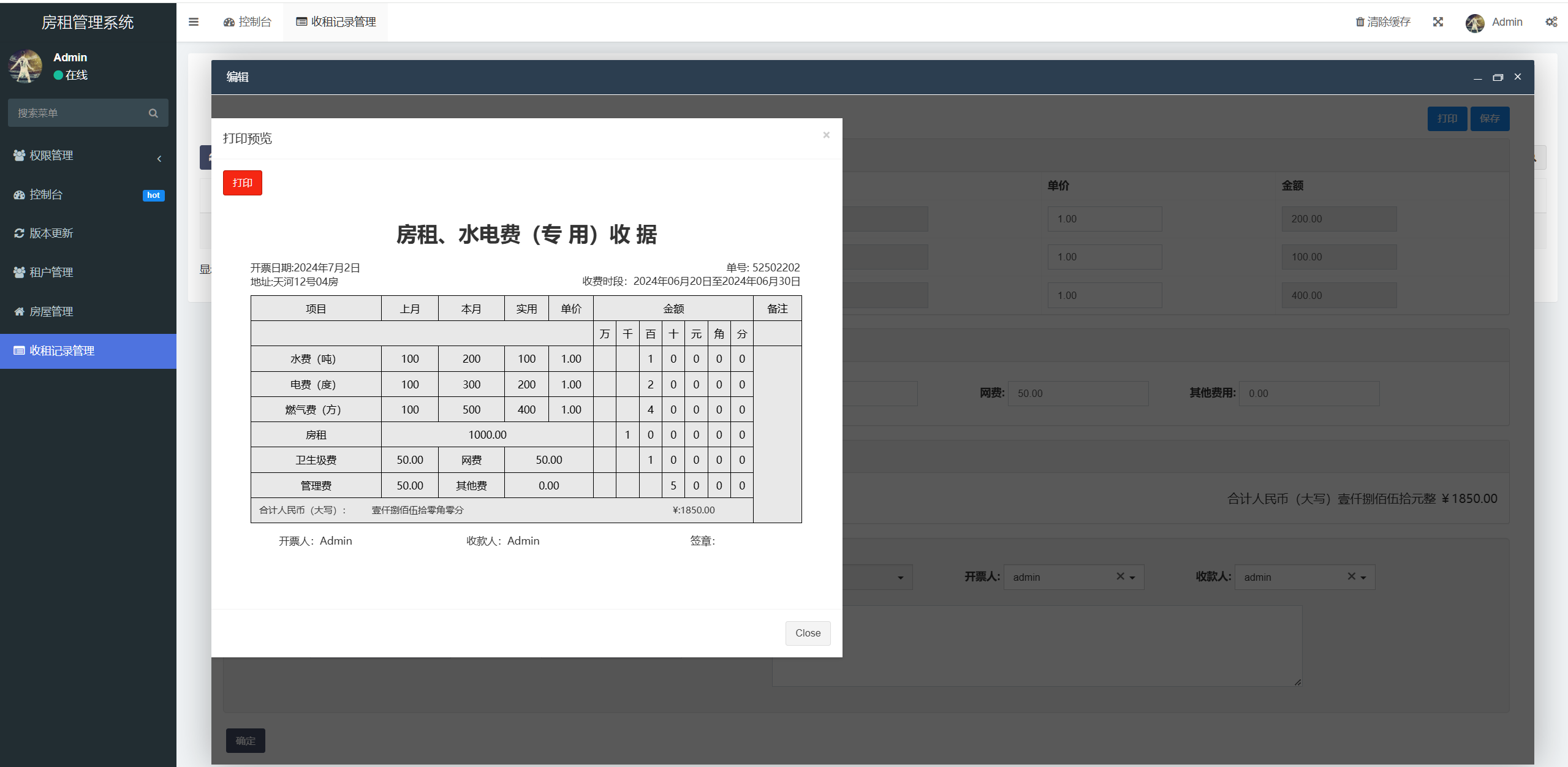Open the gears settings icon top right
The width and height of the screenshot is (1568, 767).
(x=1551, y=21)
